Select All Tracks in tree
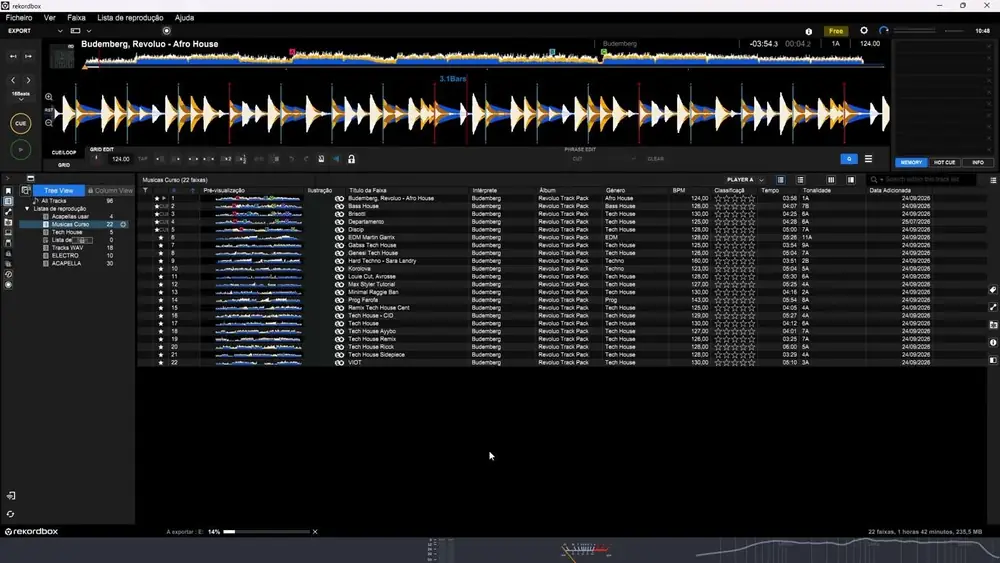The height and width of the screenshot is (563, 1000). (x=54, y=201)
